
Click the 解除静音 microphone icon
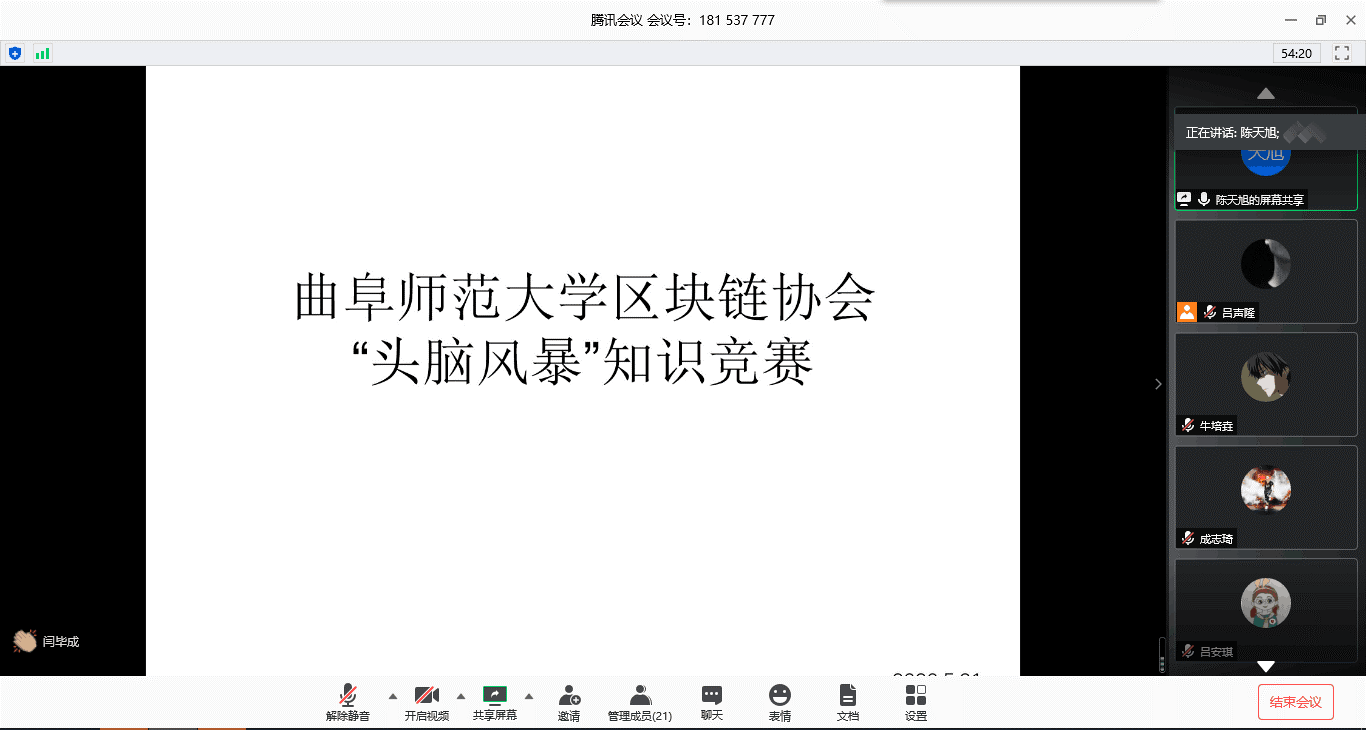click(x=348, y=696)
